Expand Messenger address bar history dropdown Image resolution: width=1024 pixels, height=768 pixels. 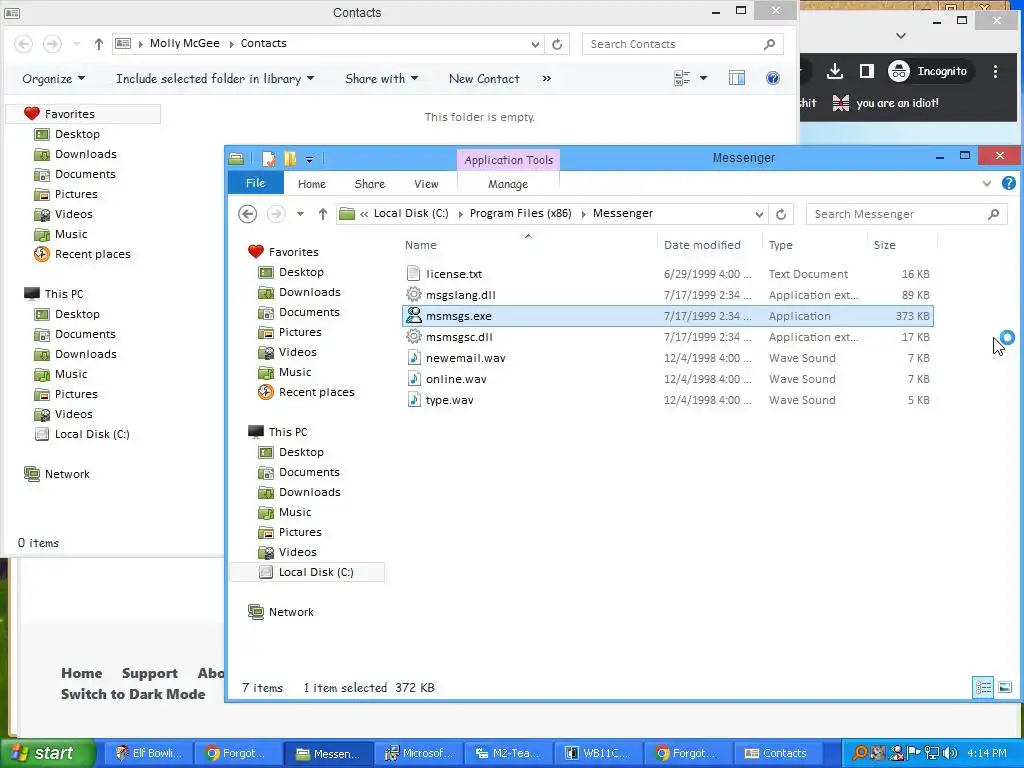click(x=759, y=214)
